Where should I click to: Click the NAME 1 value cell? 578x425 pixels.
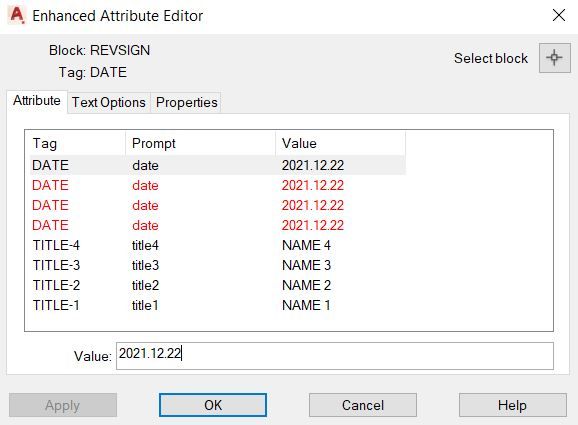pyautogui.click(x=306, y=305)
